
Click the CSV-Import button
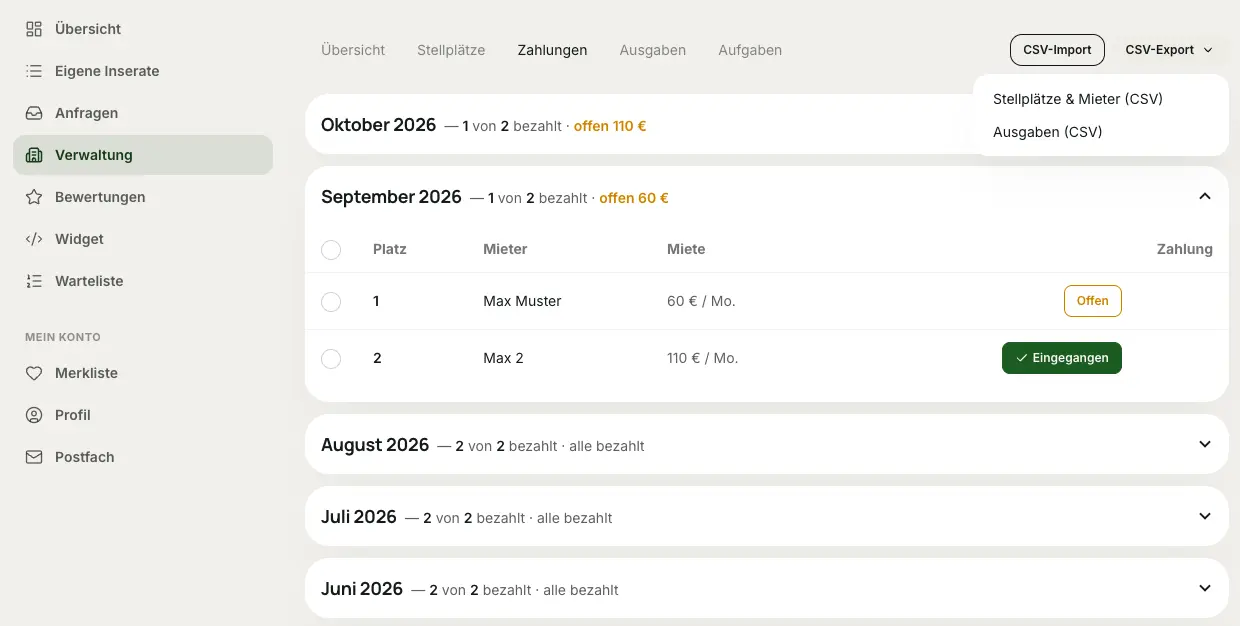pyautogui.click(x=1057, y=50)
